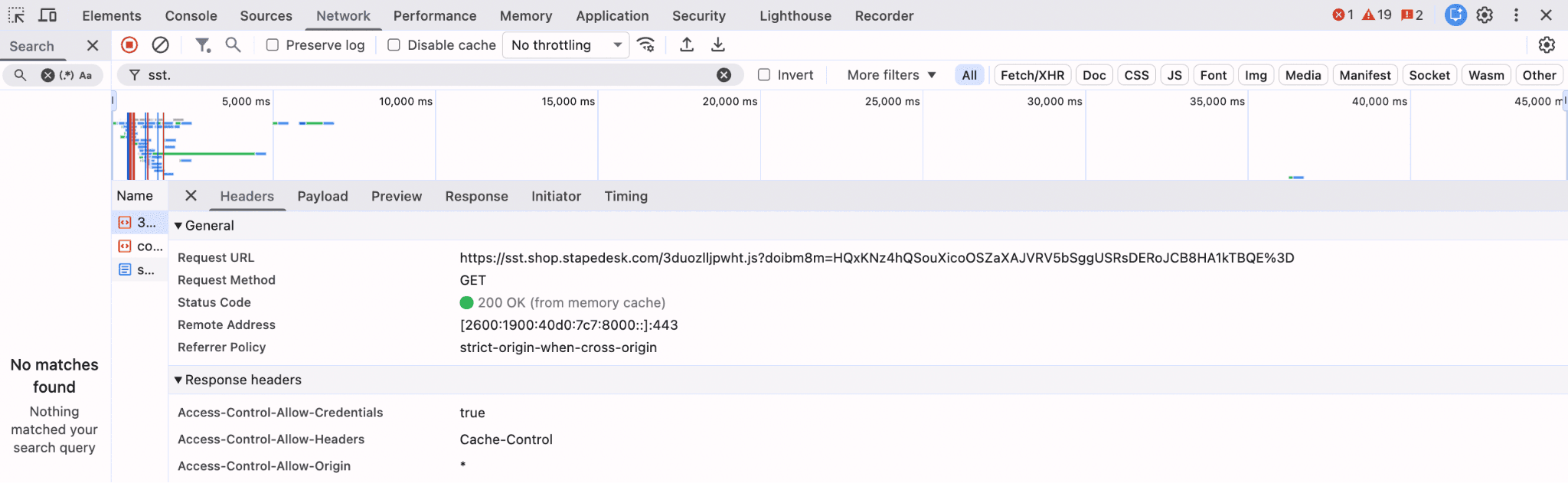Click search magnifier in search box
Viewport: 1568px width, 483px height.
click(x=21, y=75)
